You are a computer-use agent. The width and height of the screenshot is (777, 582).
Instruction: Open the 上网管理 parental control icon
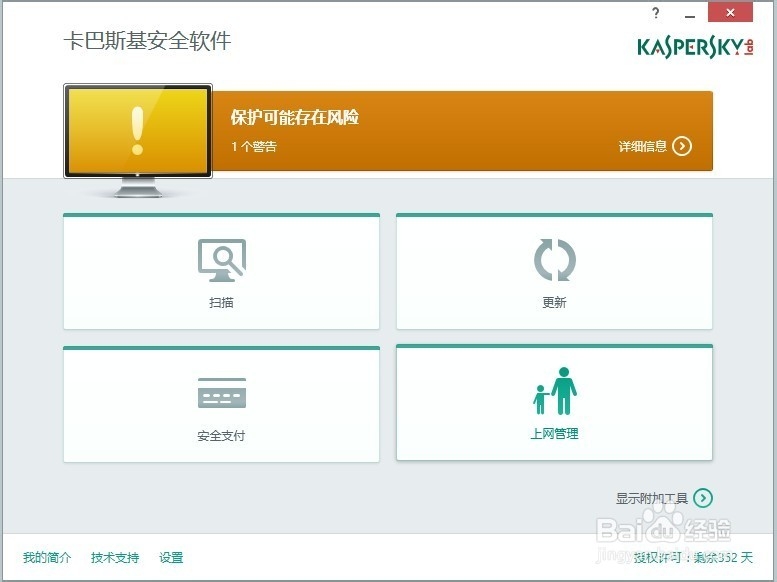[555, 391]
